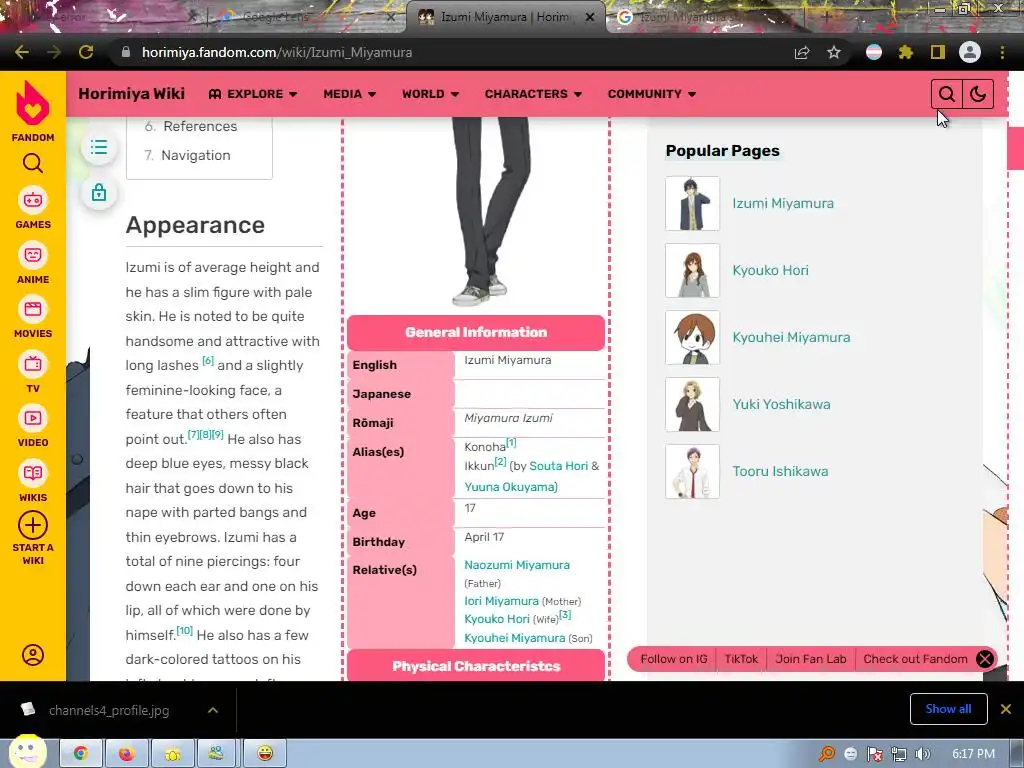The width and height of the screenshot is (1024, 768).
Task: Click the page lock icon
Action: pyautogui.click(x=99, y=193)
